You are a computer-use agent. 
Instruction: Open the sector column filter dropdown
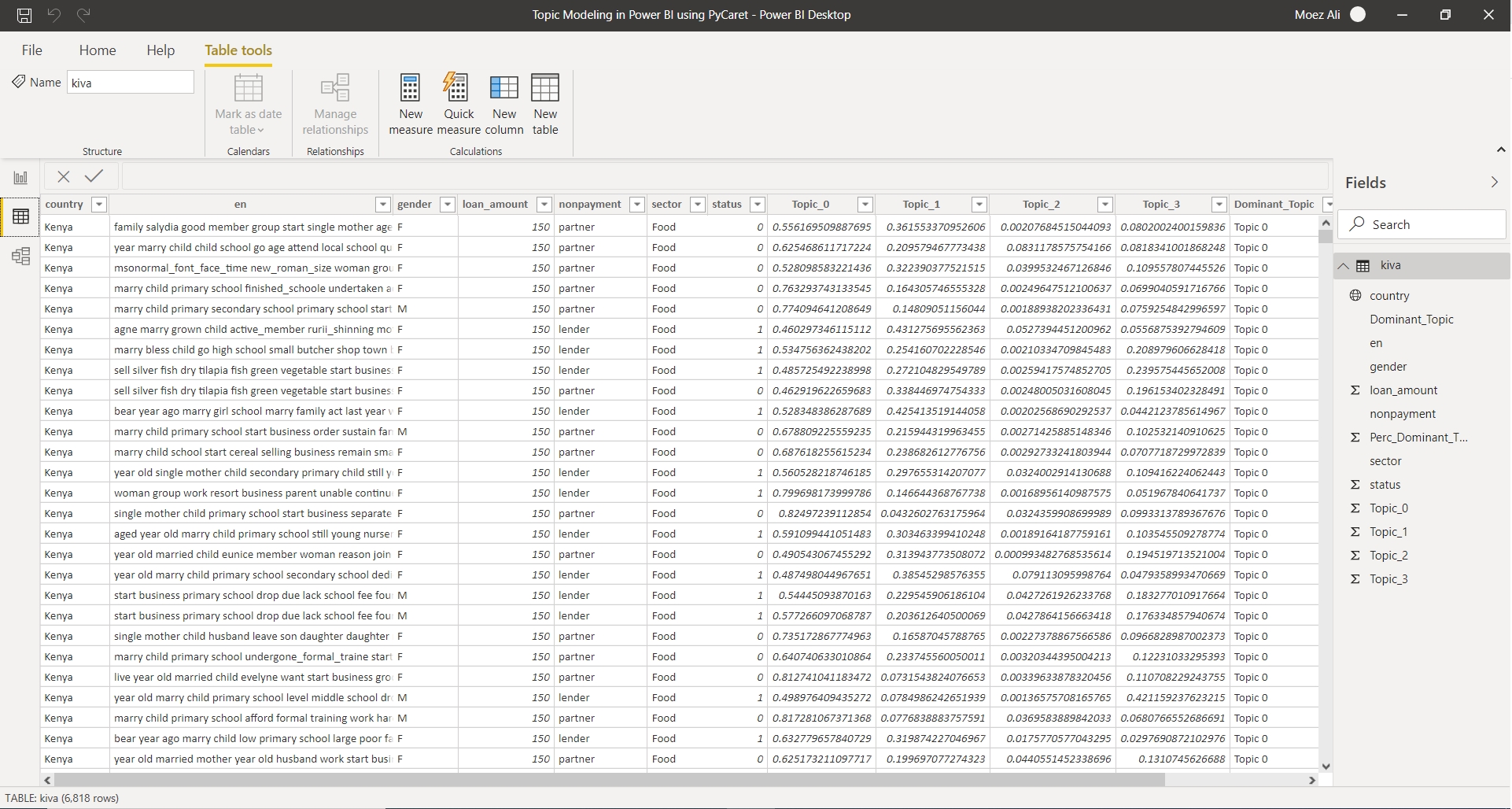coord(697,205)
